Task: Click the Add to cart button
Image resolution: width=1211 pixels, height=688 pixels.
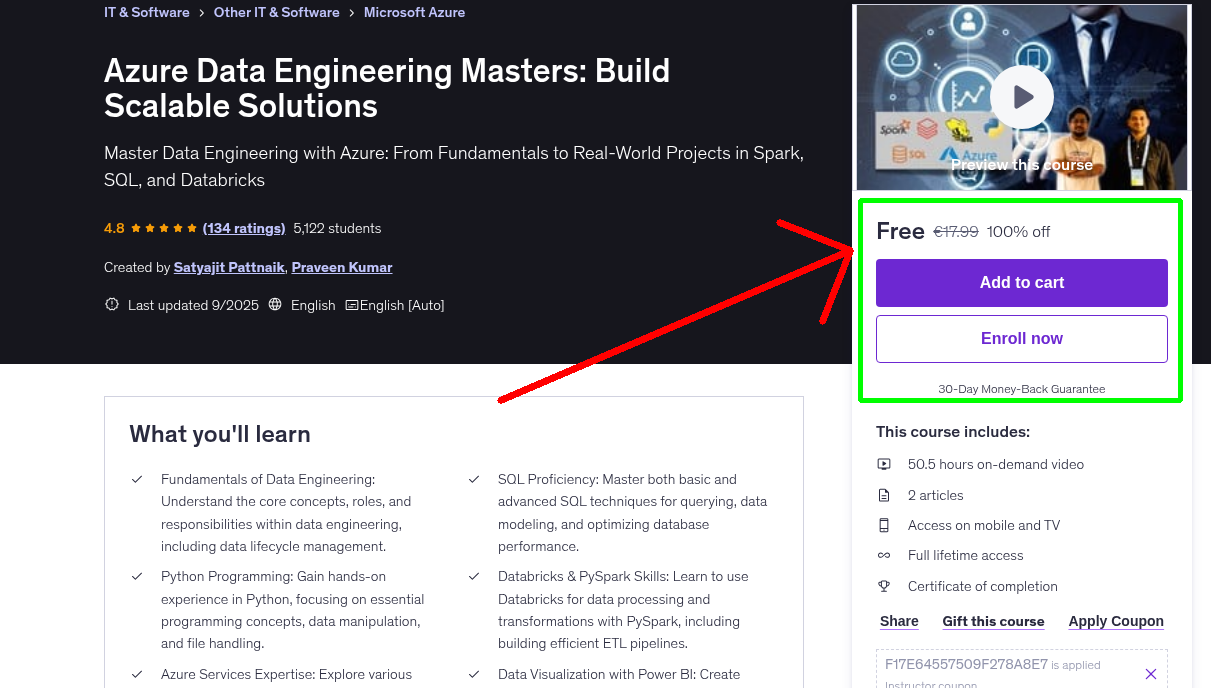Action: point(1021,283)
